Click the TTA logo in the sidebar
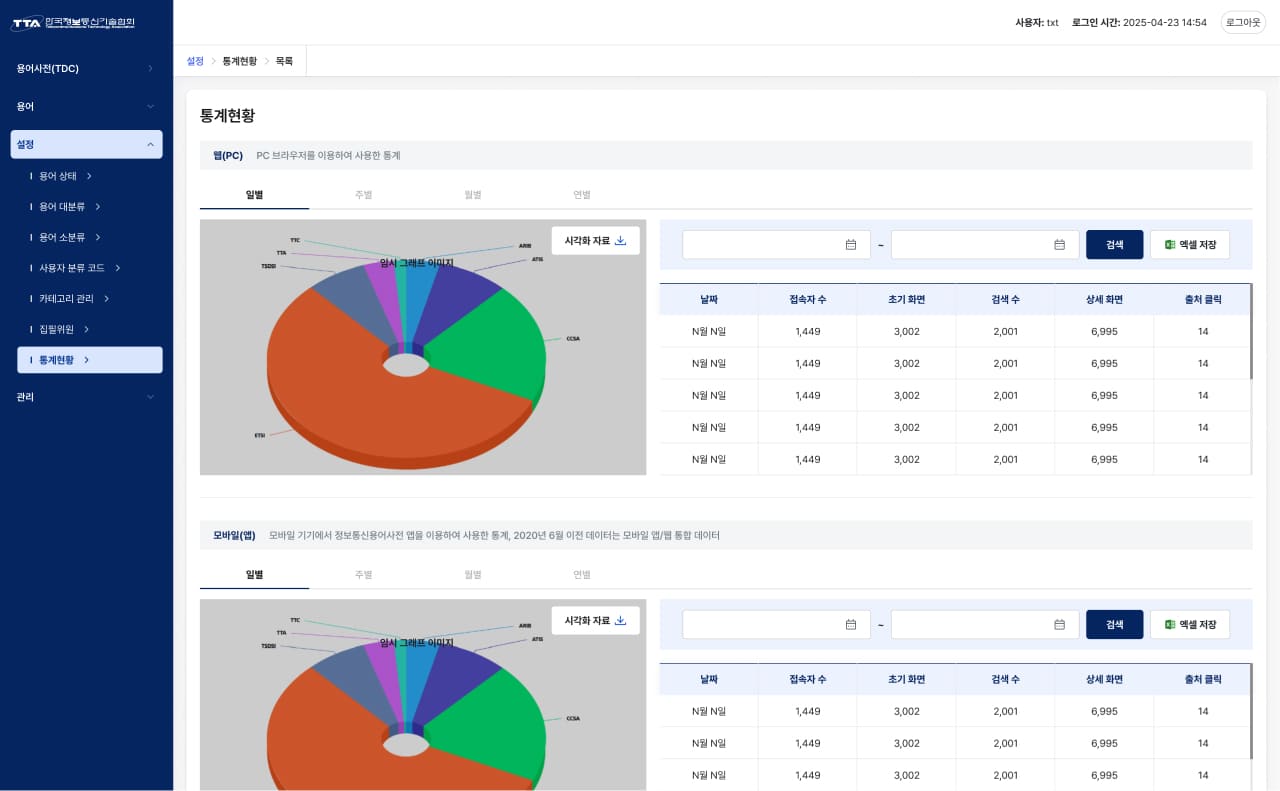This screenshot has width=1280, height=791. (72, 23)
